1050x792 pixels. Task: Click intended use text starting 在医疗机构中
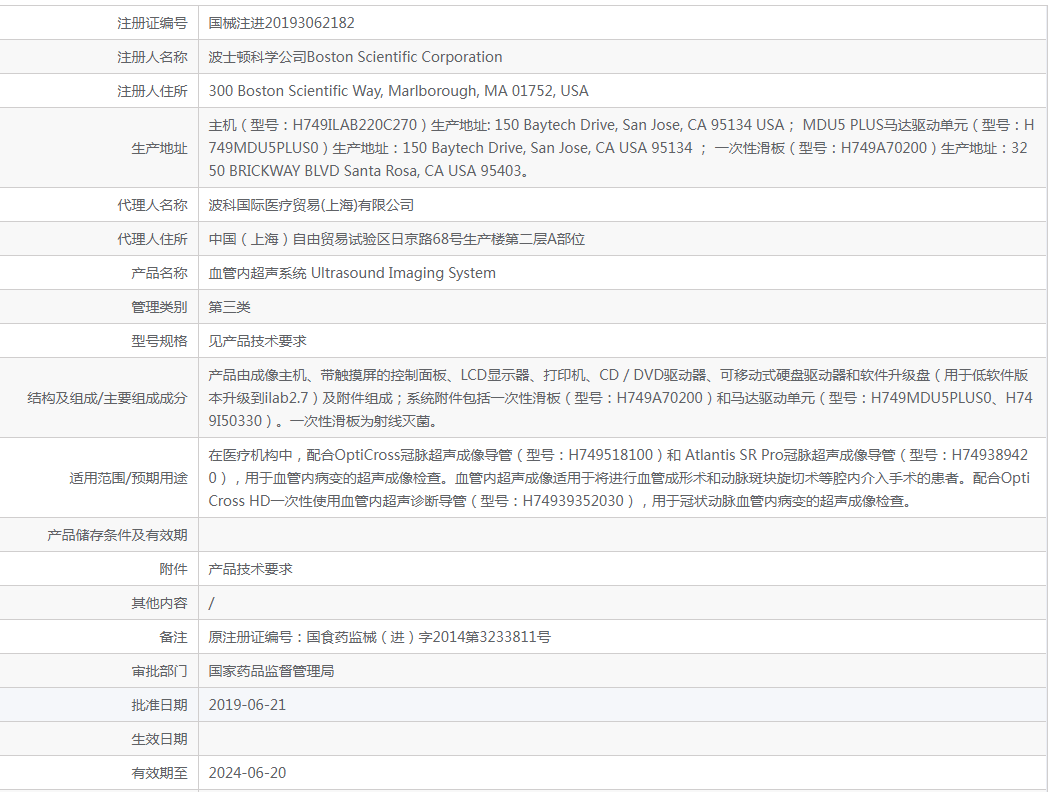(x=619, y=478)
